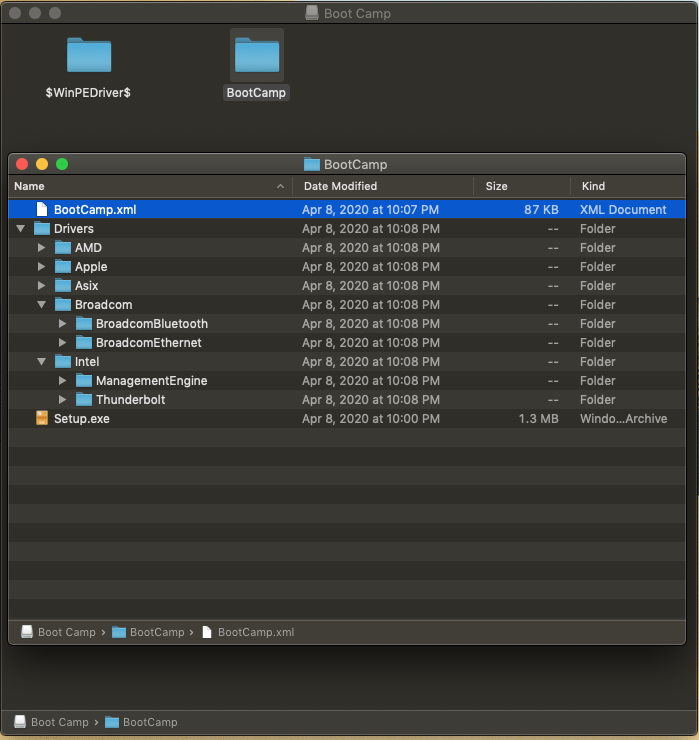Click the 87 KB size value
The width and height of the screenshot is (699, 740).
point(541,210)
